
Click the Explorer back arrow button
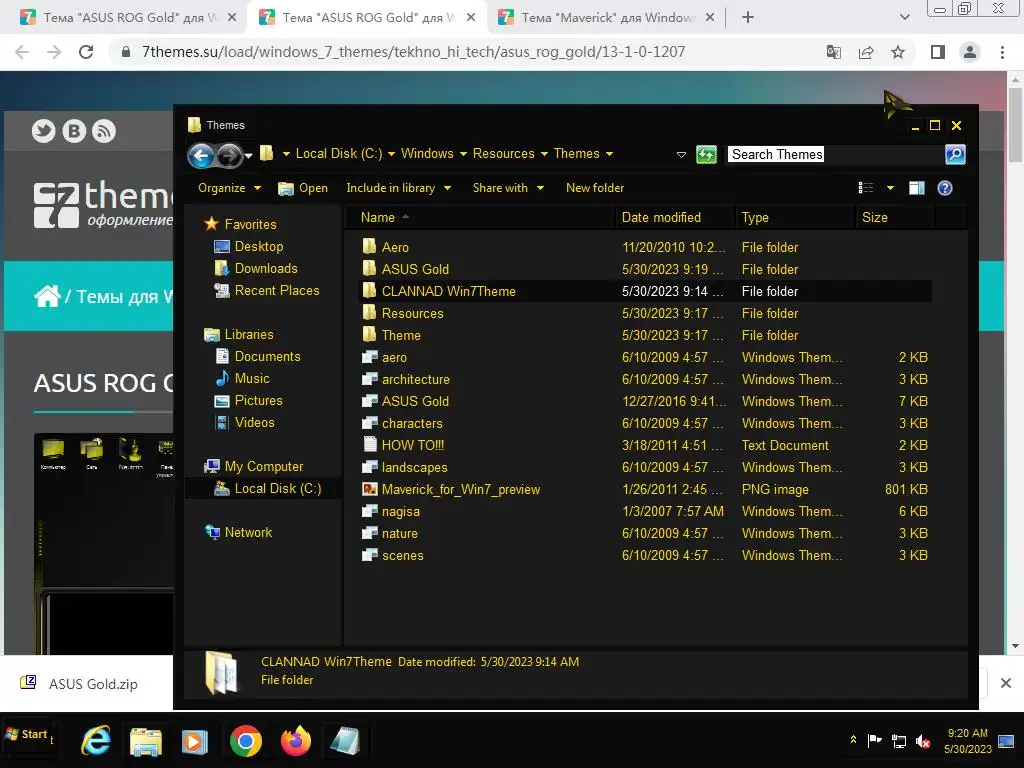[x=201, y=155]
